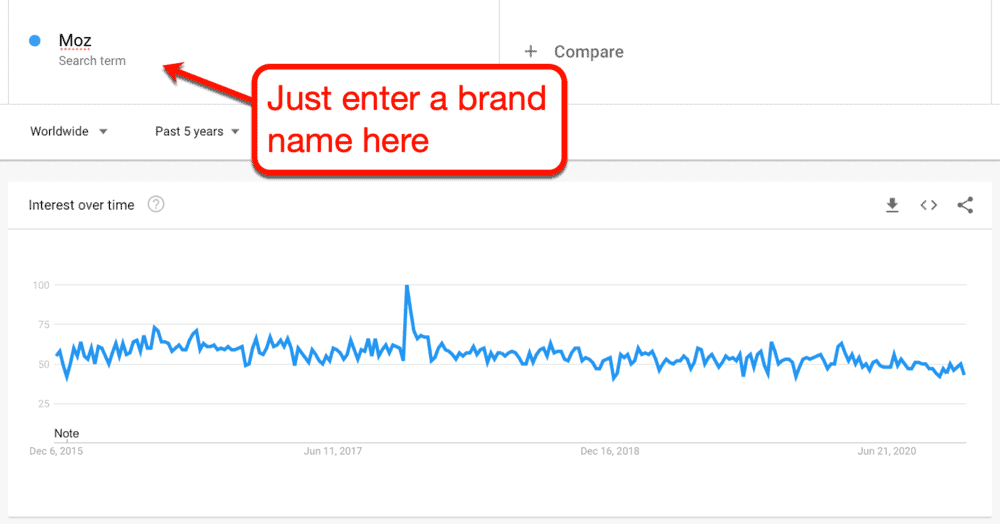This screenshot has width=1000, height=524.
Task: Click the peak spike of the trend line
Action: 406,287
